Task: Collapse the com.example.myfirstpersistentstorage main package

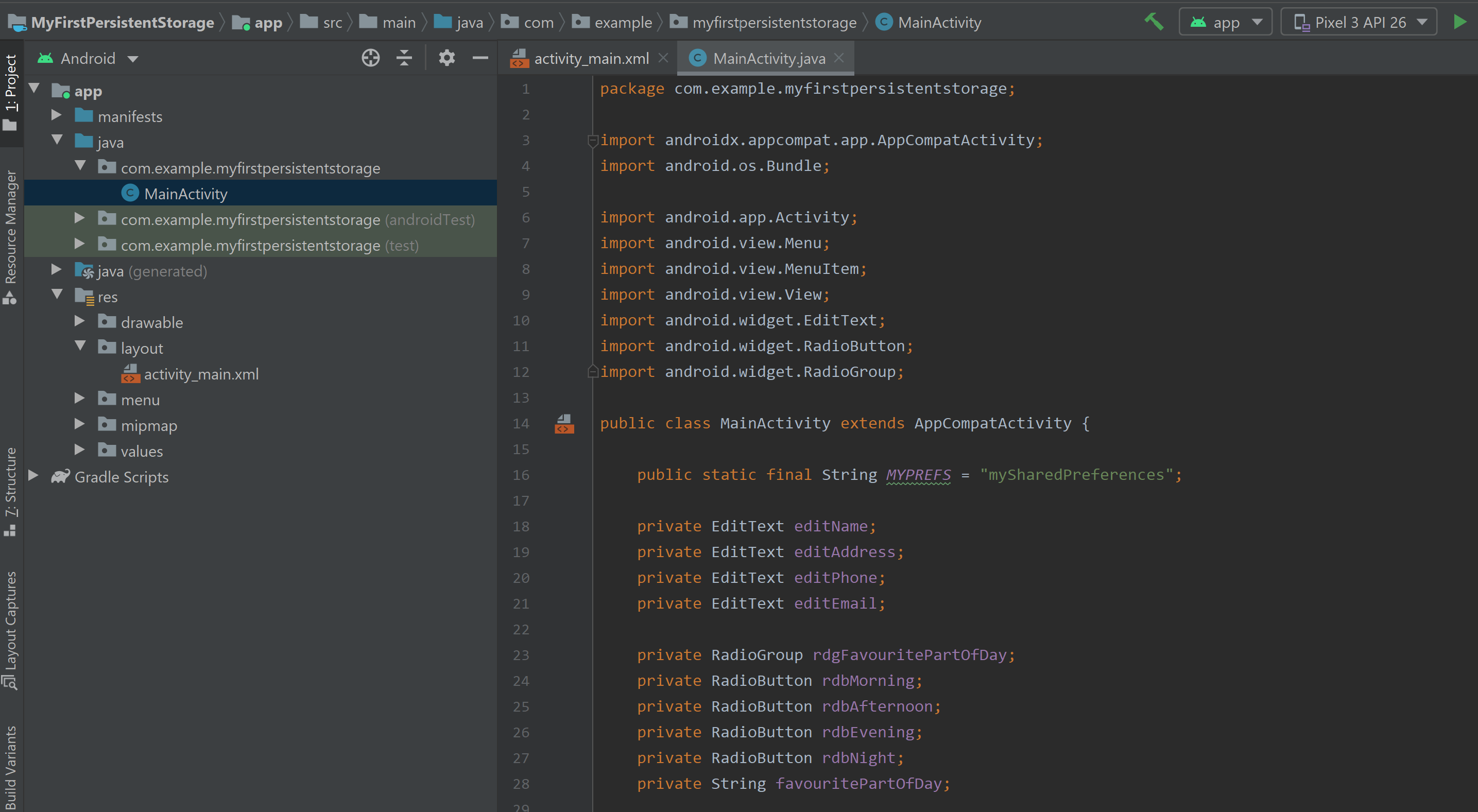Action: (x=80, y=166)
